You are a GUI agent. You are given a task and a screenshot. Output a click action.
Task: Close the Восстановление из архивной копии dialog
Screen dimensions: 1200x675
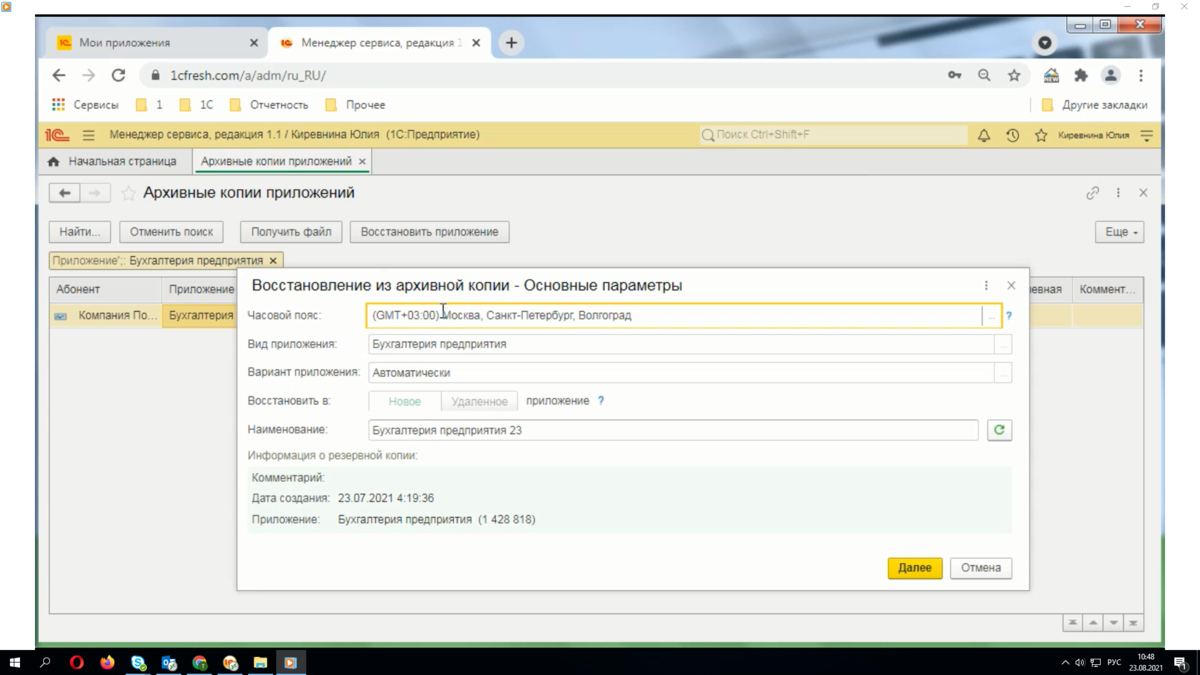[1011, 285]
